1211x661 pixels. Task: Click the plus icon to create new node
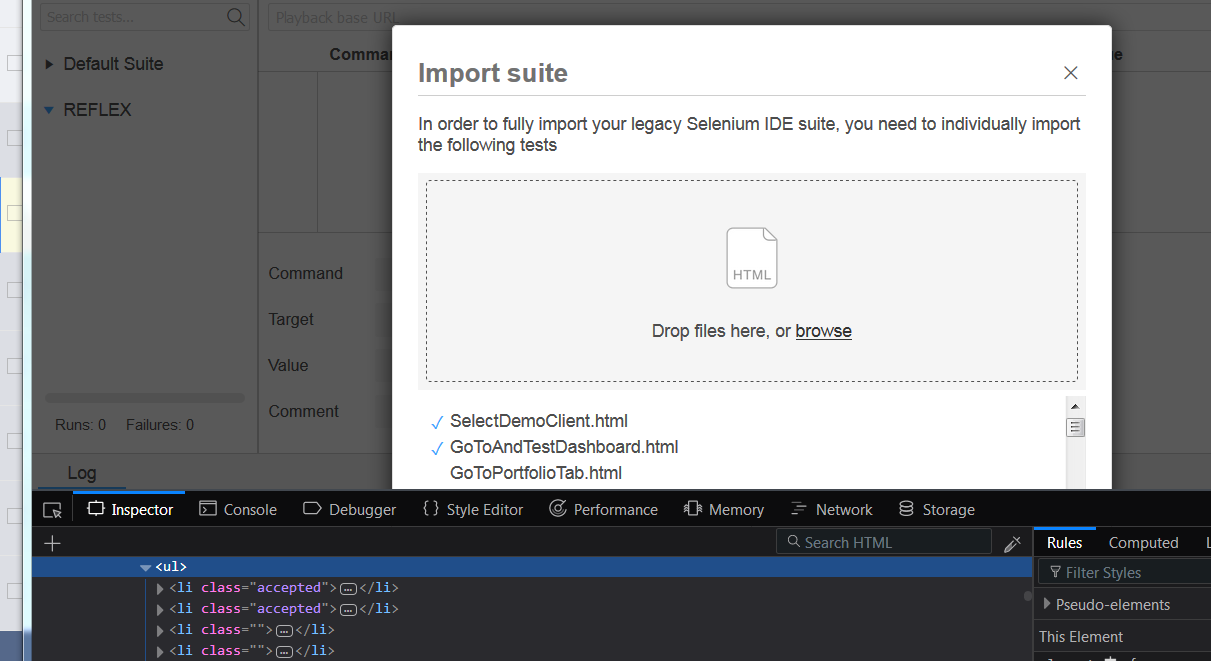(52, 543)
